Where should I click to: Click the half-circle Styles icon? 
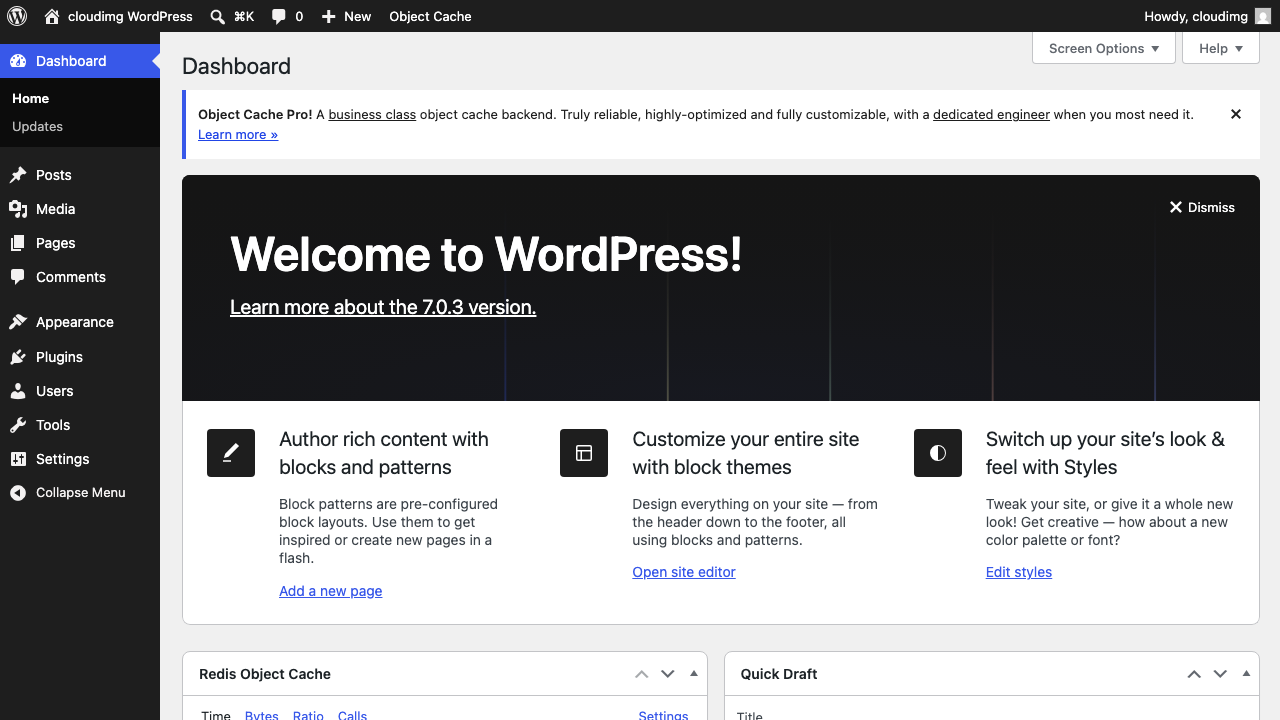[x=938, y=453]
